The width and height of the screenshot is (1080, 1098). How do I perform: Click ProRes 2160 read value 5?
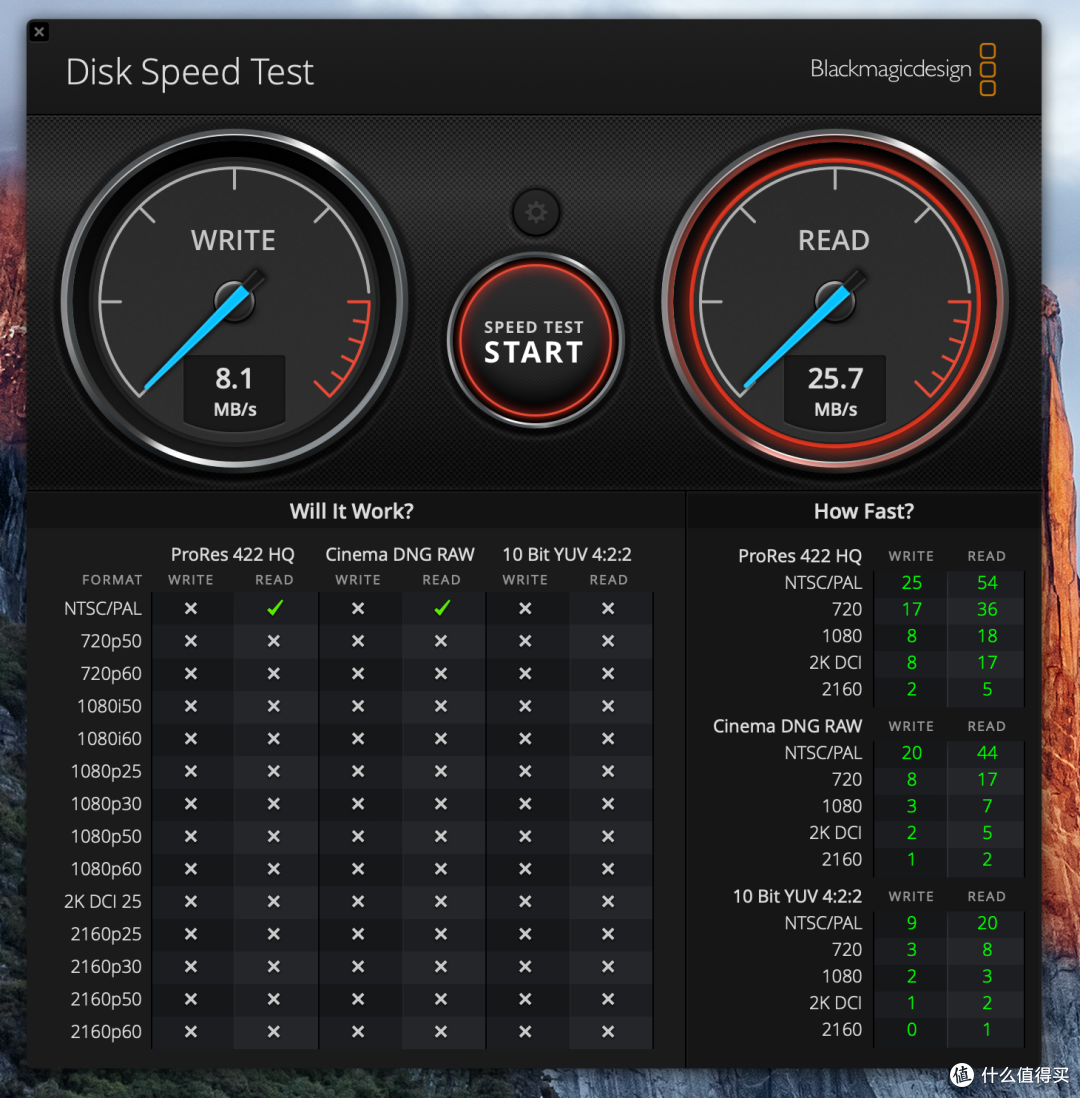point(987,689)
